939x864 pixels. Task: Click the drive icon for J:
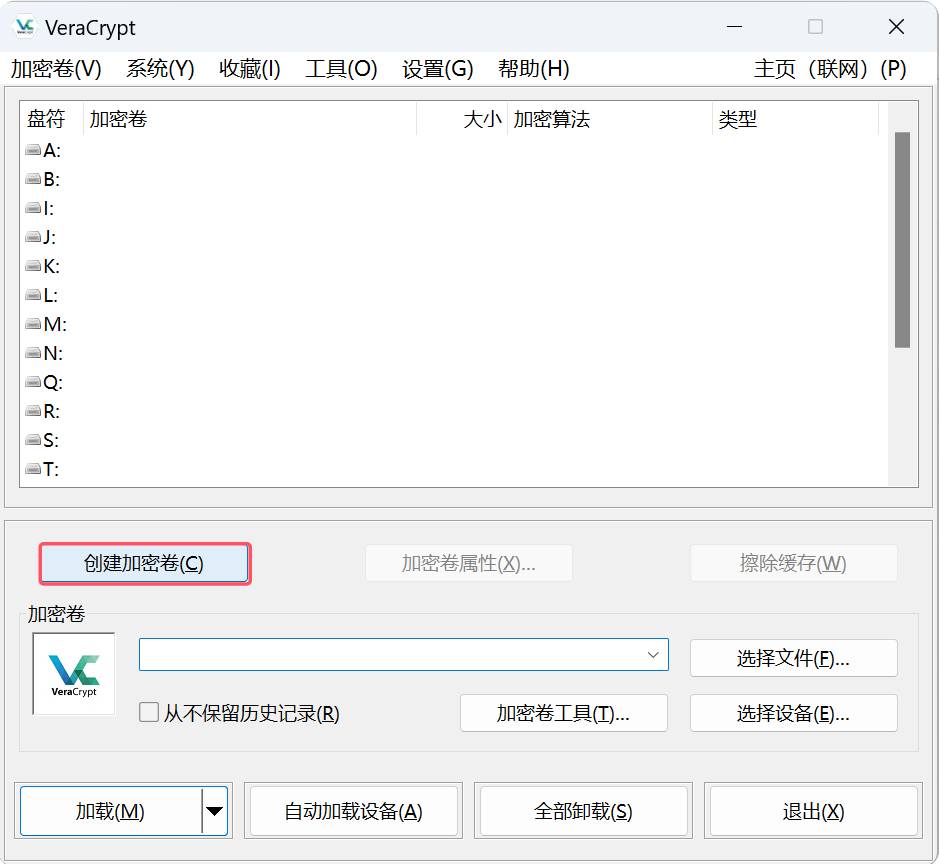(33, 237)
